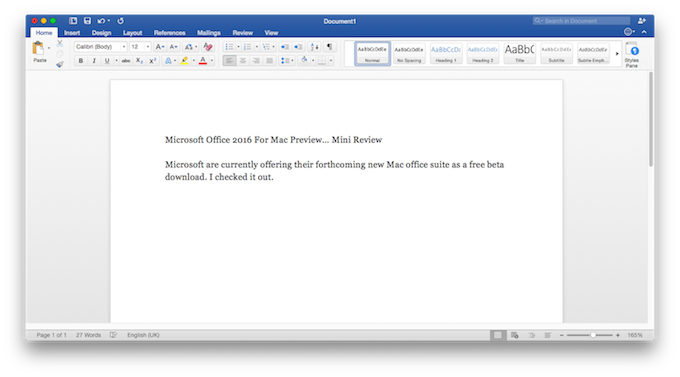The height and width of the screenshot is (377, 680).
Task: Click the English (UK) language indicator
Action: (x=143, y=335)
